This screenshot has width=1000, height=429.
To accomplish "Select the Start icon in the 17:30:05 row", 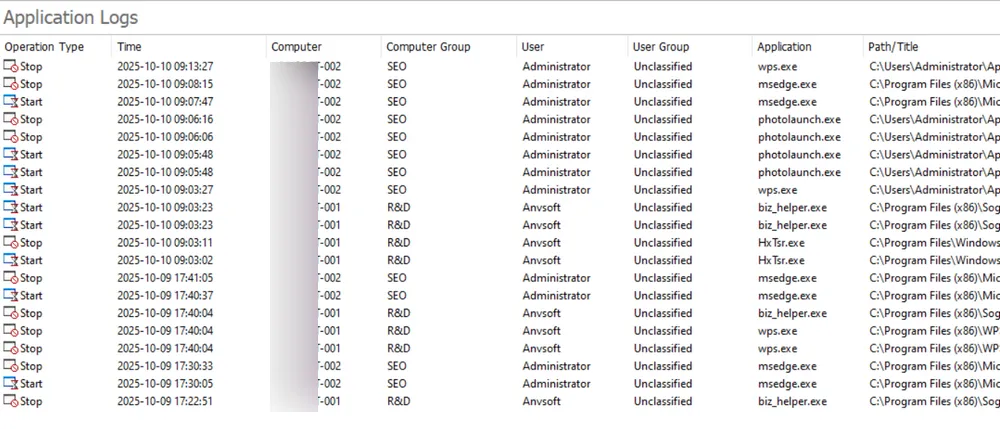I will 11,384.
